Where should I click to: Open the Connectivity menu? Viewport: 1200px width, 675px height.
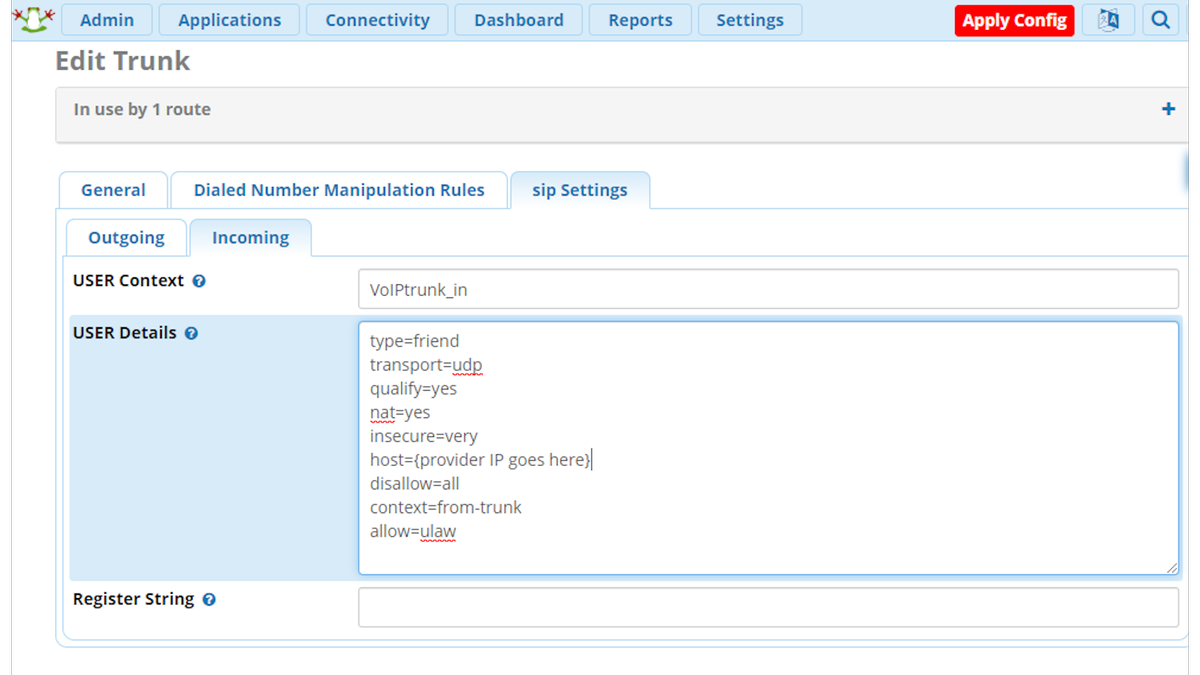[377, 19]
